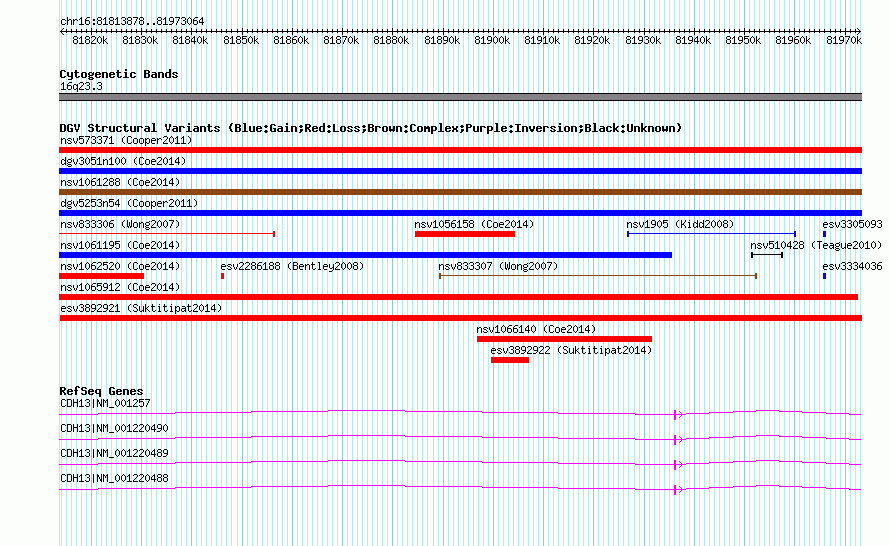Click the exon marker on CDH13|NM_001220489 transcript
890x546 pixels.
pos(675,465)
